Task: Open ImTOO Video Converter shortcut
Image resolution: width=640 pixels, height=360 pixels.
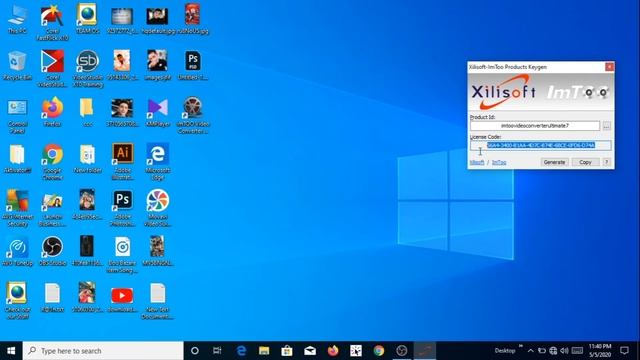Action: (193, 116)
